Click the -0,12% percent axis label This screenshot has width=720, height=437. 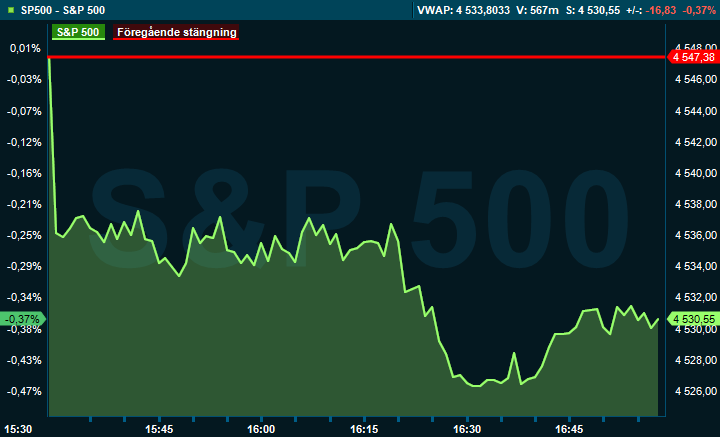tap(24, 142)
